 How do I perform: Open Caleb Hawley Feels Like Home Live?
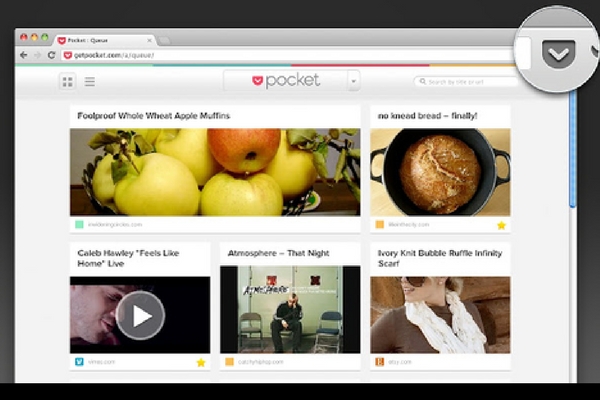tap(128, 258)
